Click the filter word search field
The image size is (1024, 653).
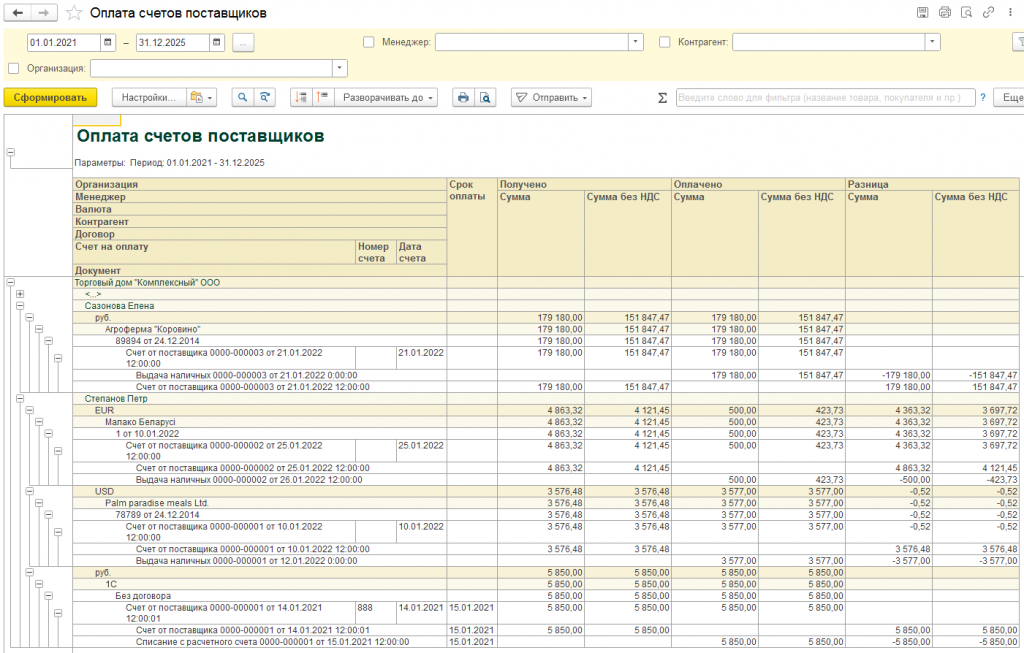coord(825,97)
